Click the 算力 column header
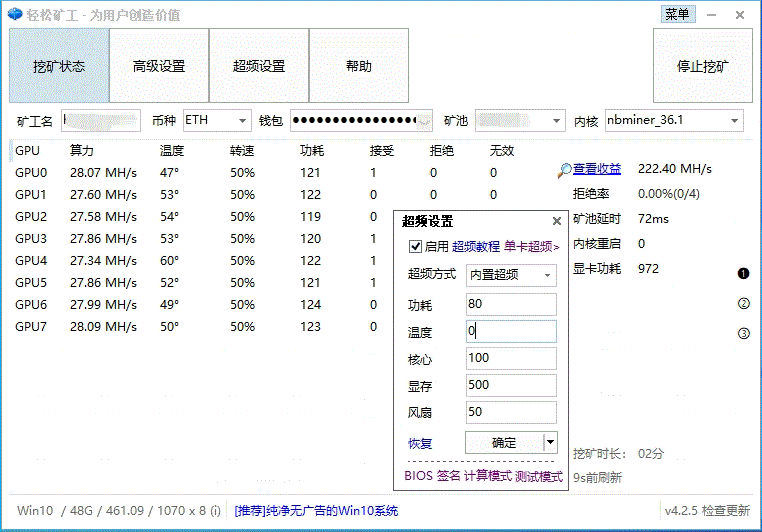The height and width of the screenshot is (532, 762). tap(81, 151)
